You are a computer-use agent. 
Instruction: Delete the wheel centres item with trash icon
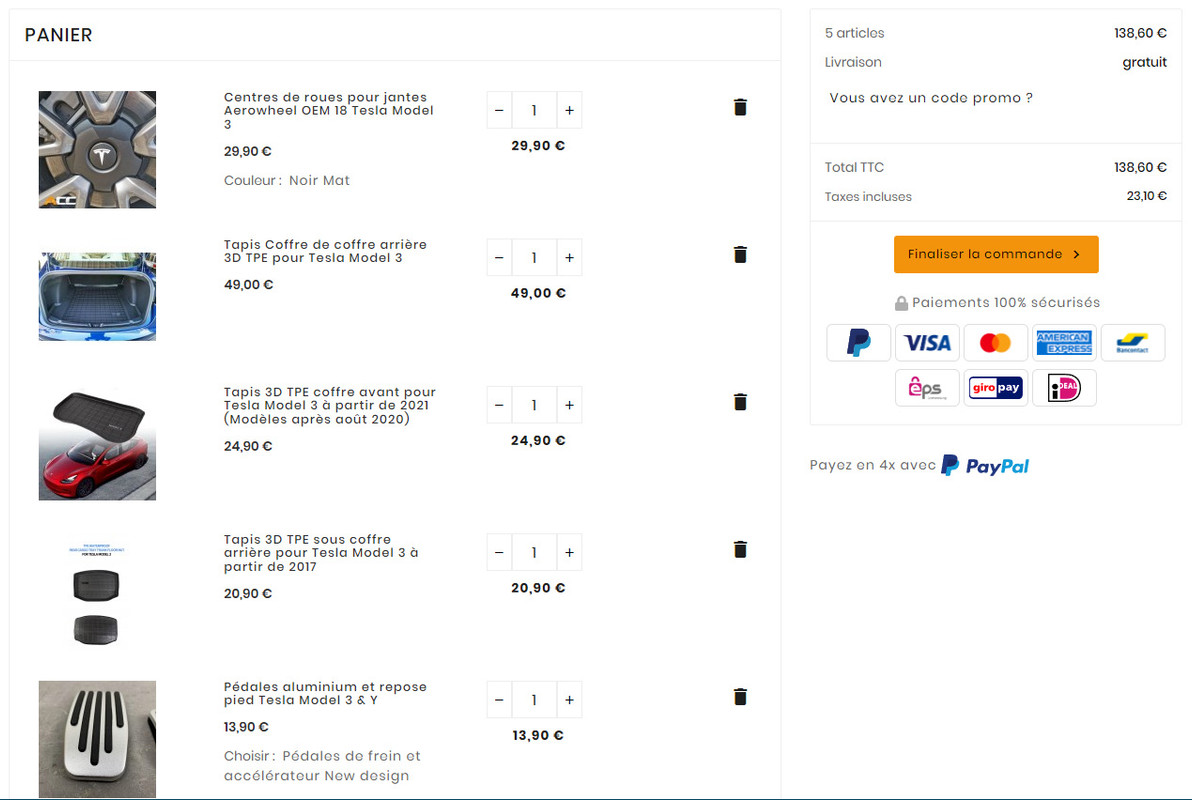click(x=740, y=107)
